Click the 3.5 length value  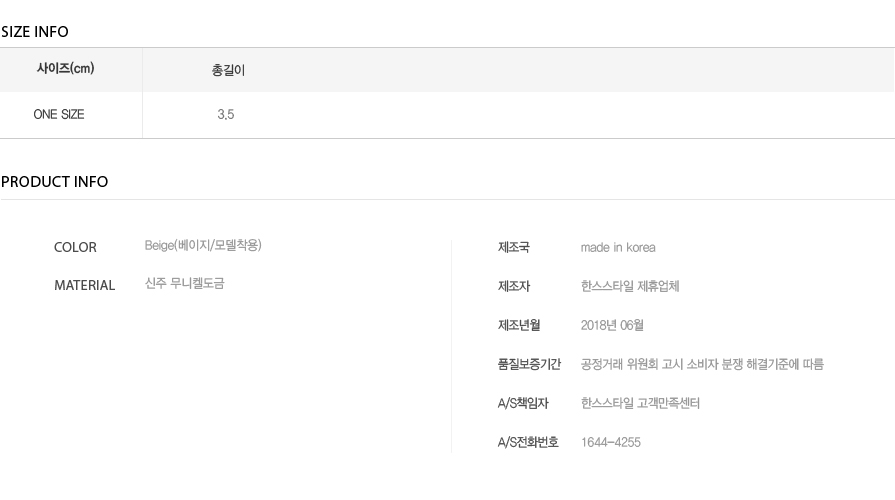click(225, 114)
